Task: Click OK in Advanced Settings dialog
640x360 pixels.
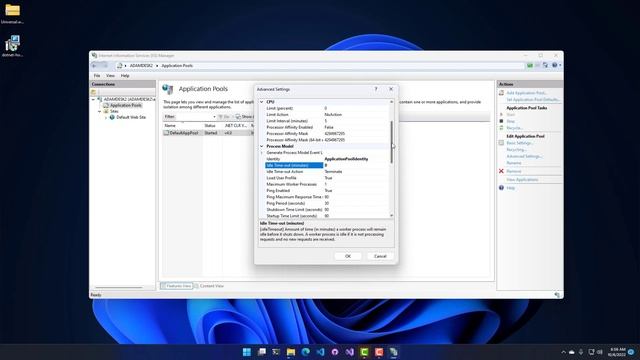Action: [348, 256]
